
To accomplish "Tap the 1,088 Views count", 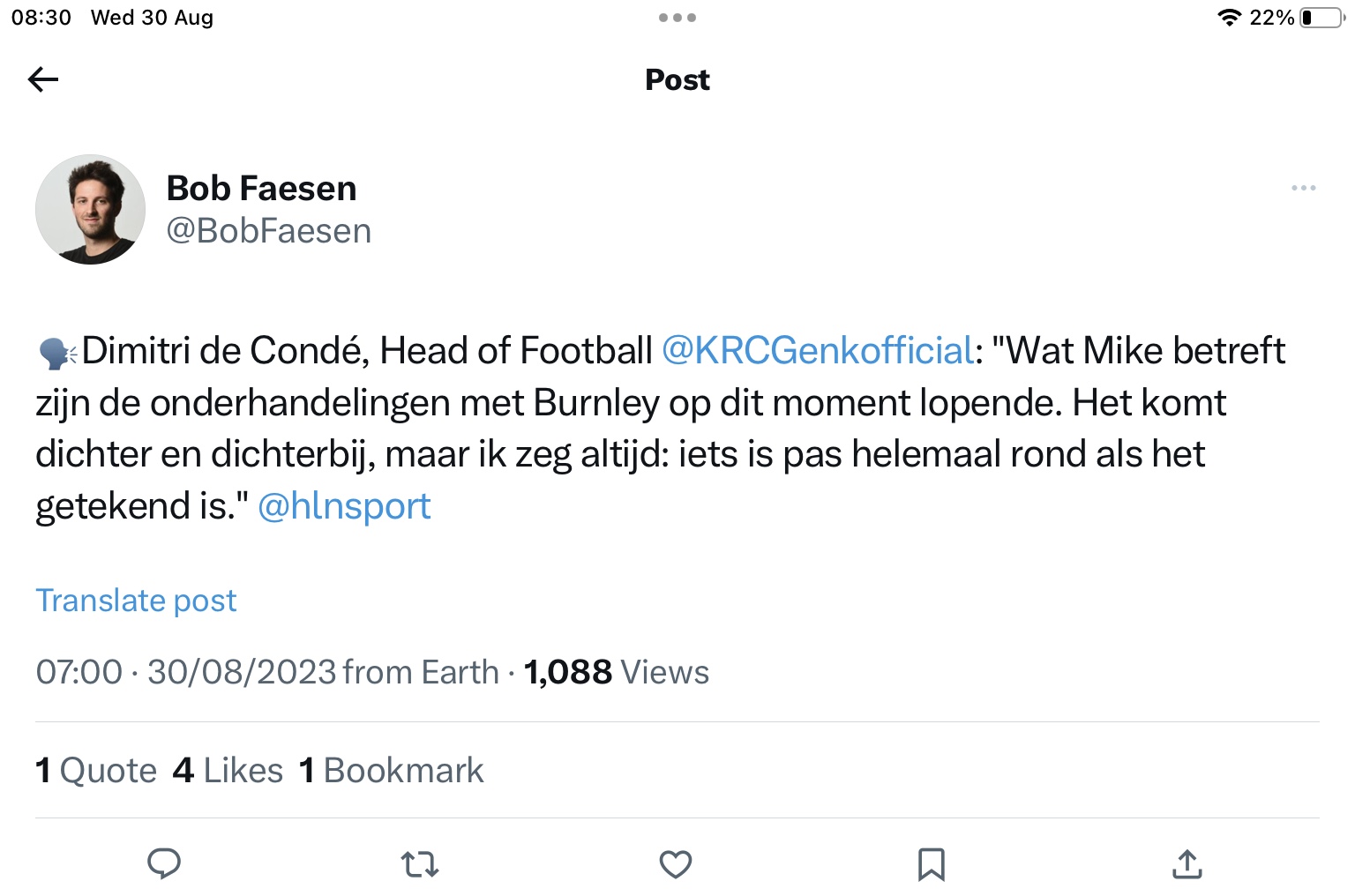I will click(616, 672).
